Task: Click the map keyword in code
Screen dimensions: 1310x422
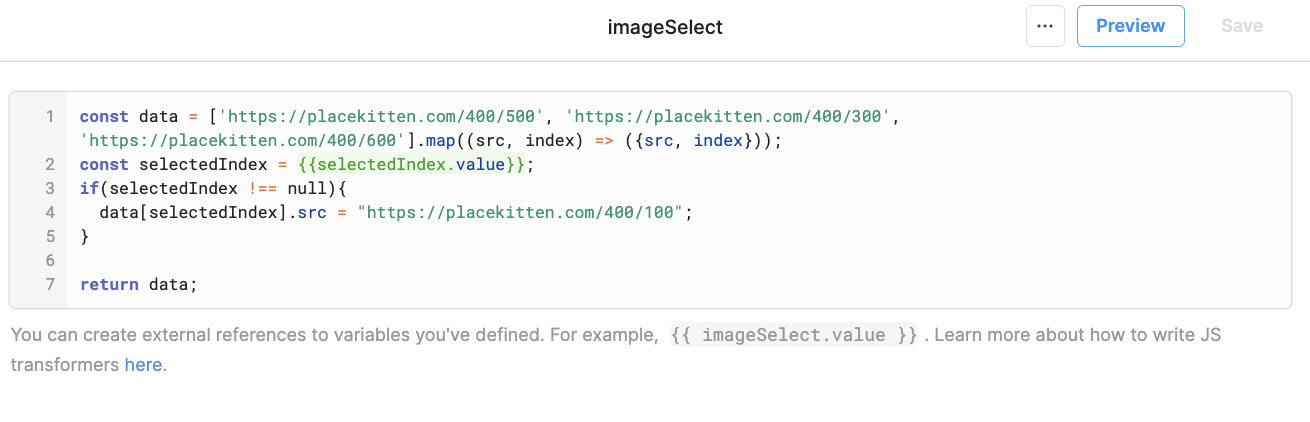Action: click(432, 140)
